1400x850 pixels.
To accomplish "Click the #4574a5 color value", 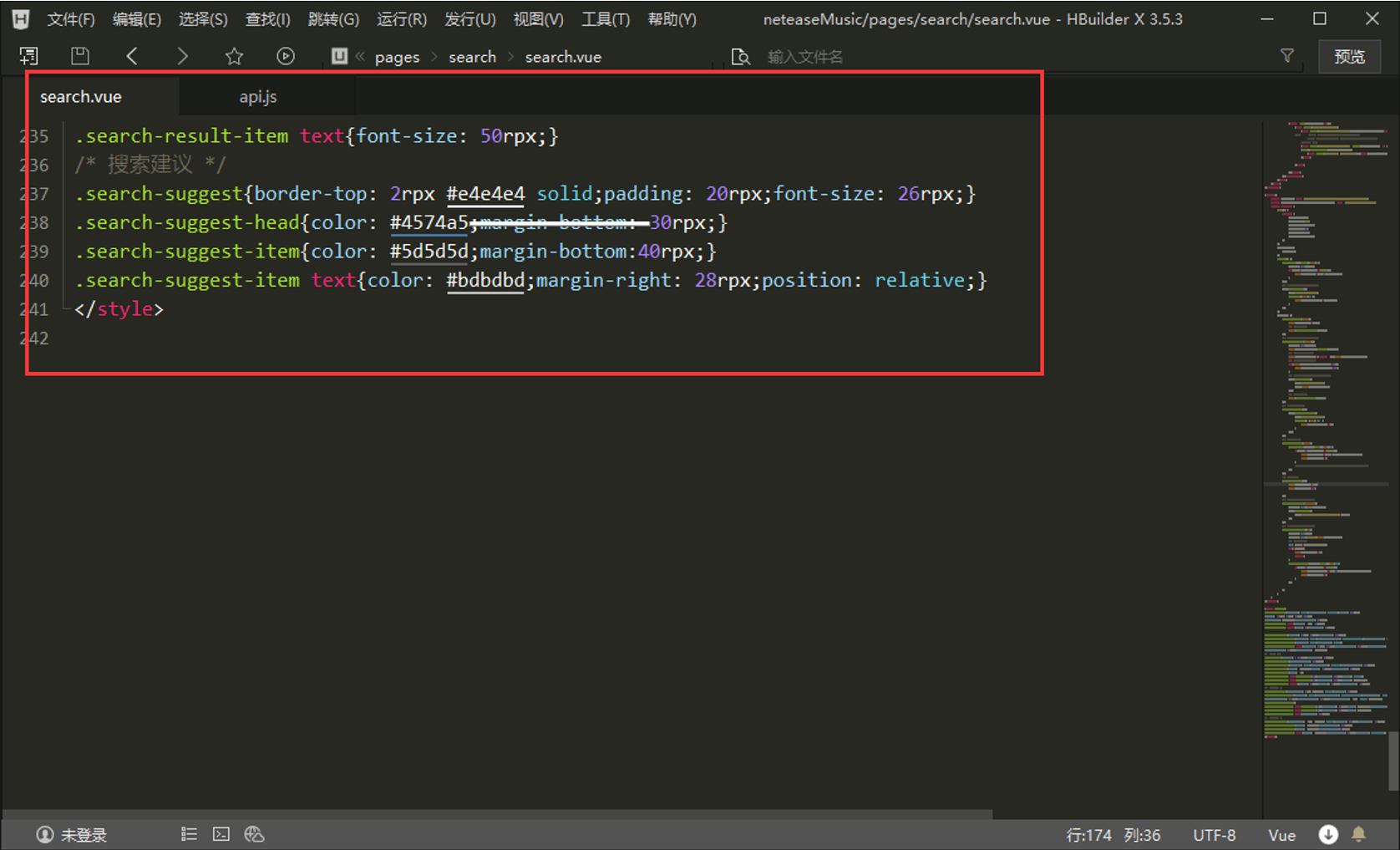I will pos(429,223).
